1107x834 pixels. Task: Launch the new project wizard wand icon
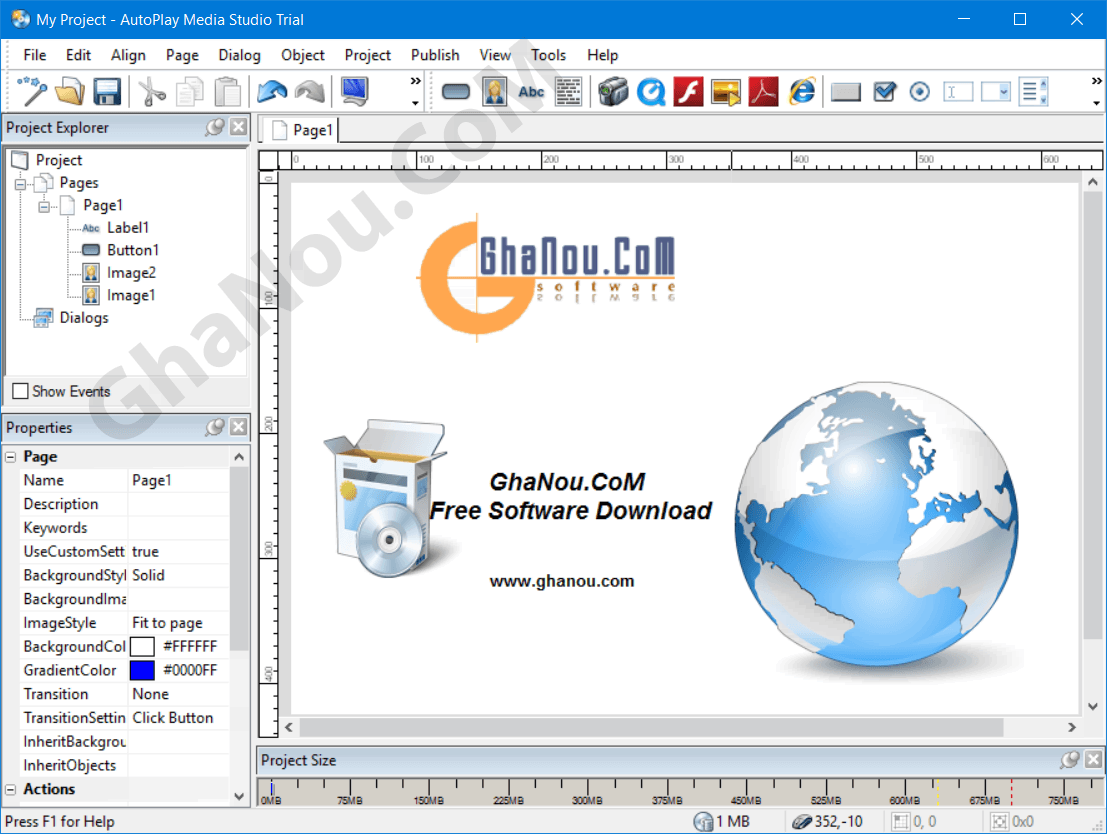pos(32,92)
